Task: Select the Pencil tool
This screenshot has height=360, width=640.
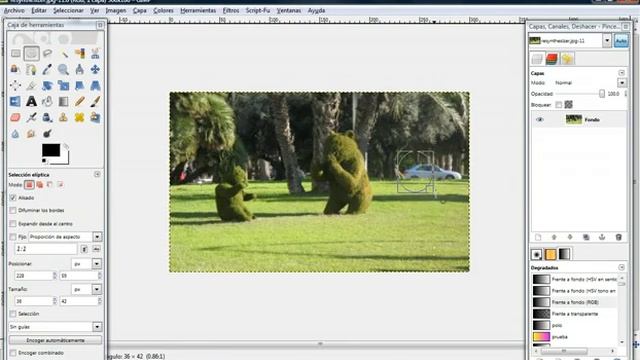Action: 79,101
